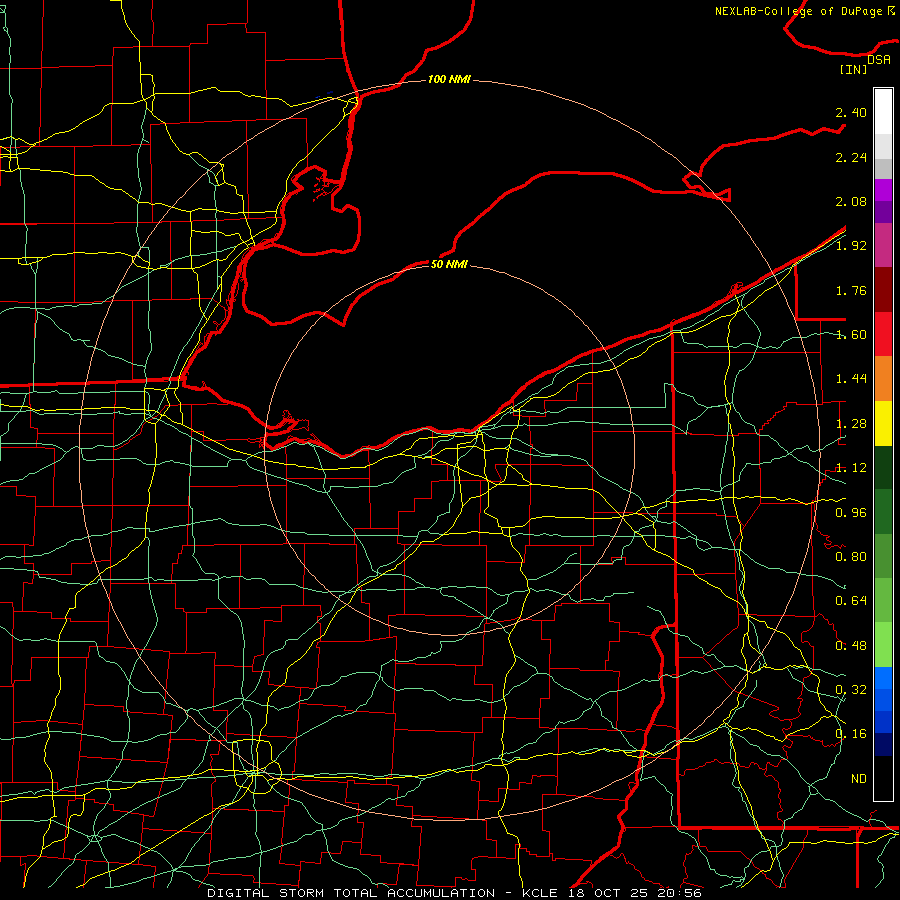Viewport: 900px width, 900px height.
Task: Click the ND legend label
Action: pos(859,779)
